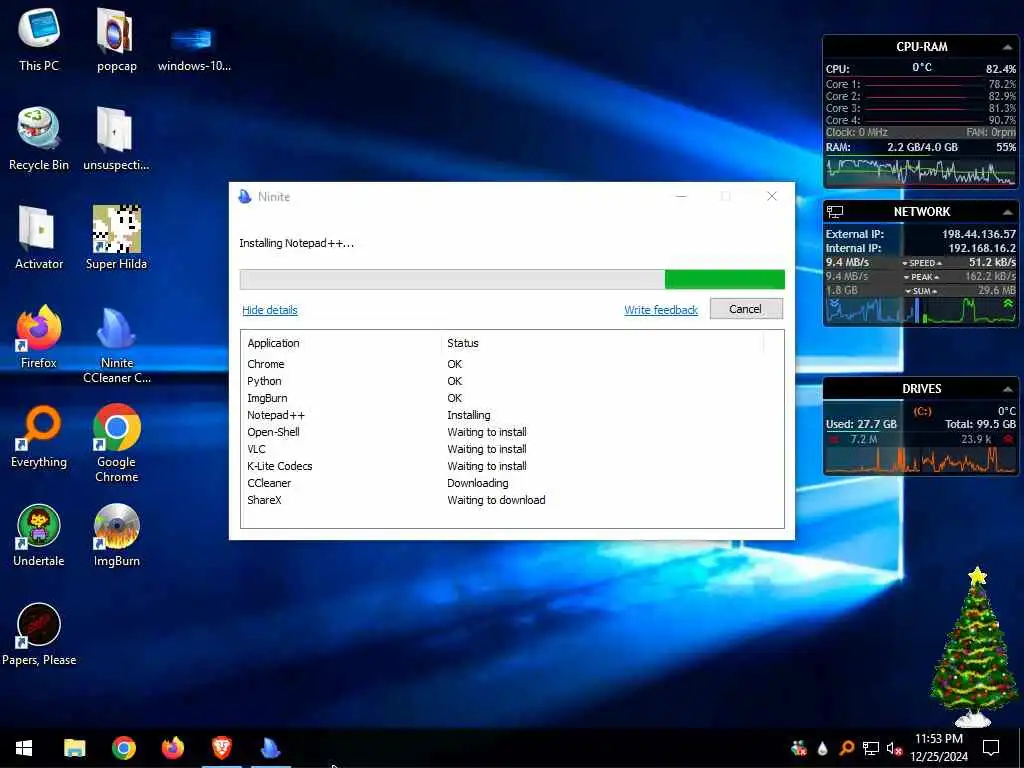Click the green installation progress bar
The image size is (1024, 768).
click(x=512, y=280)
